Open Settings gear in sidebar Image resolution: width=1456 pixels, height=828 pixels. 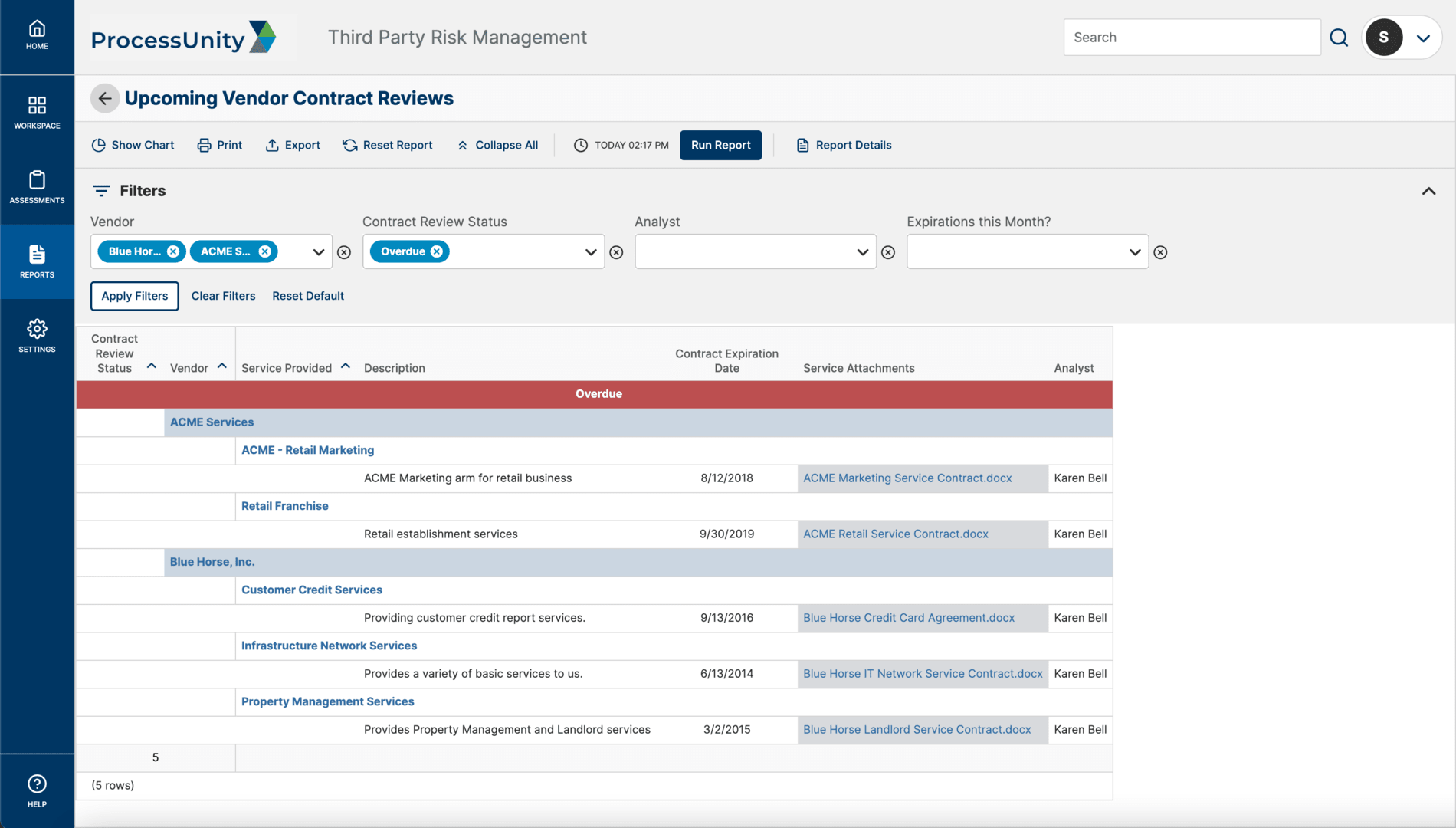point(37,336)
